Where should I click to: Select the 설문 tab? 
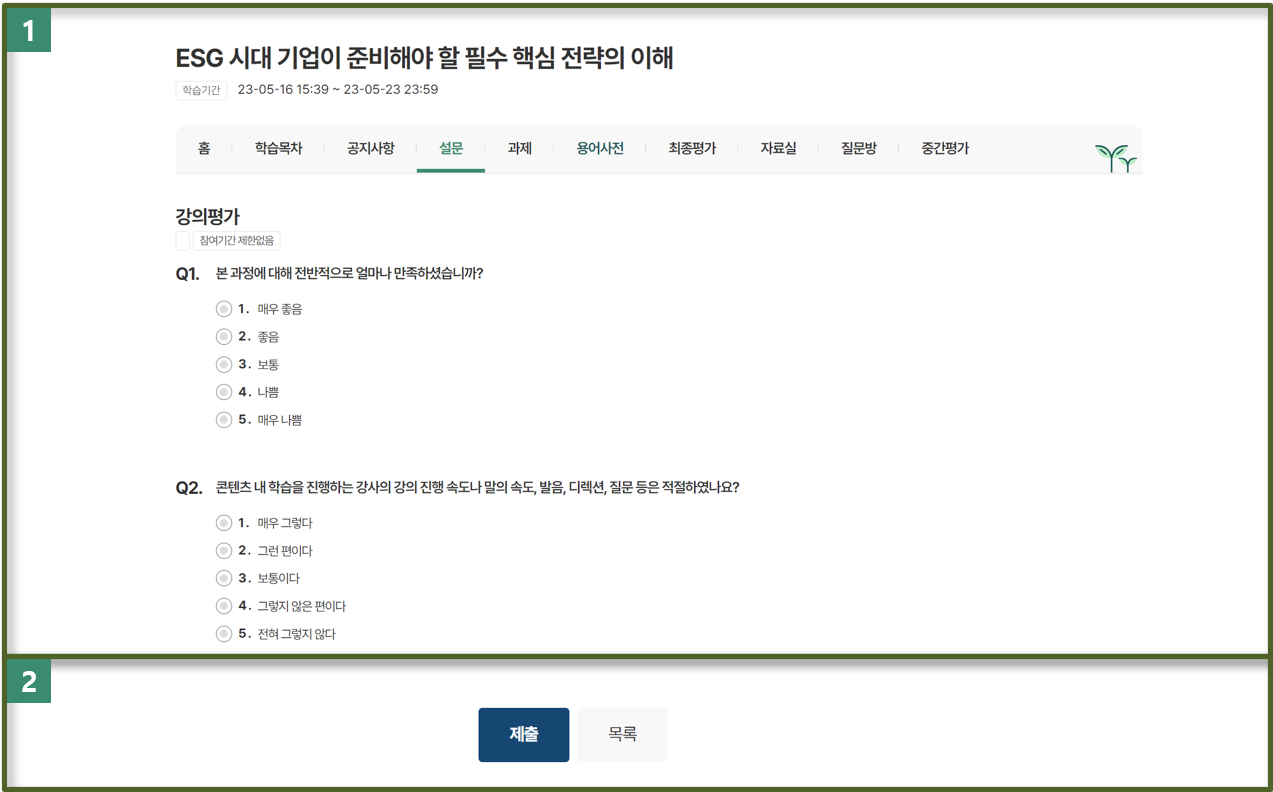pyautogui.click(x=451, y=148)
